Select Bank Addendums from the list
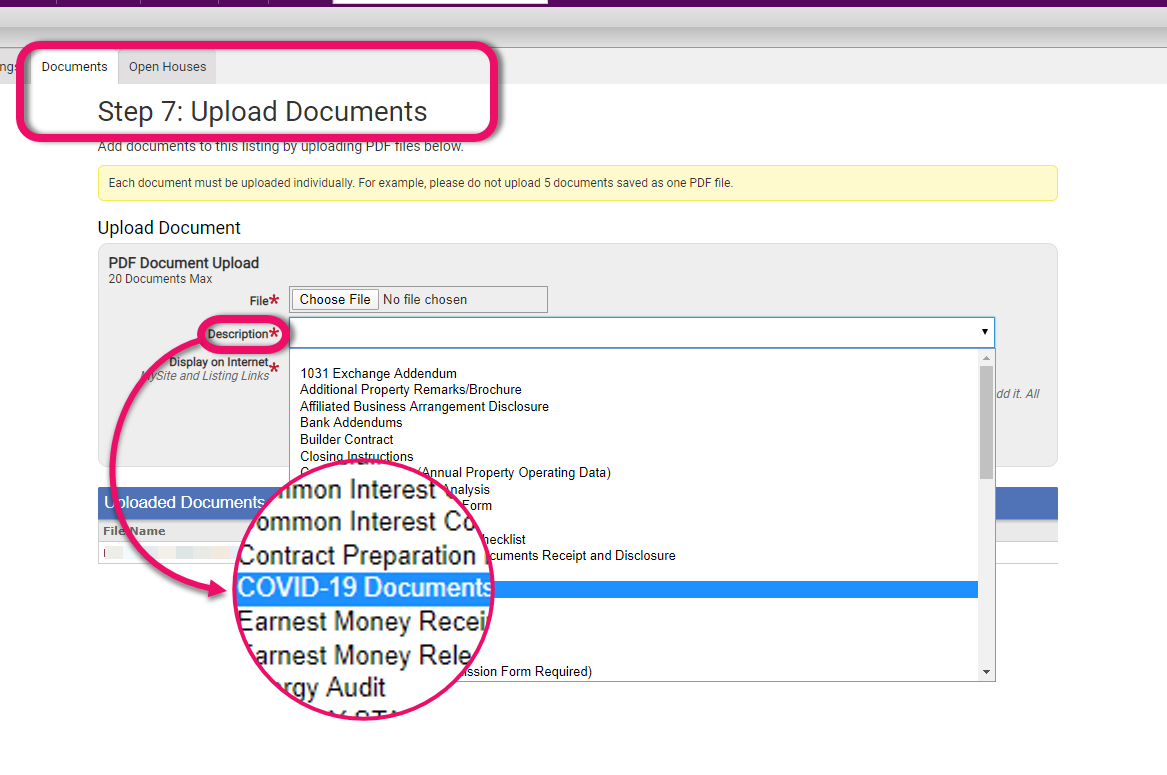This screenshot has width=1167, height=775. tap(351, 422)
